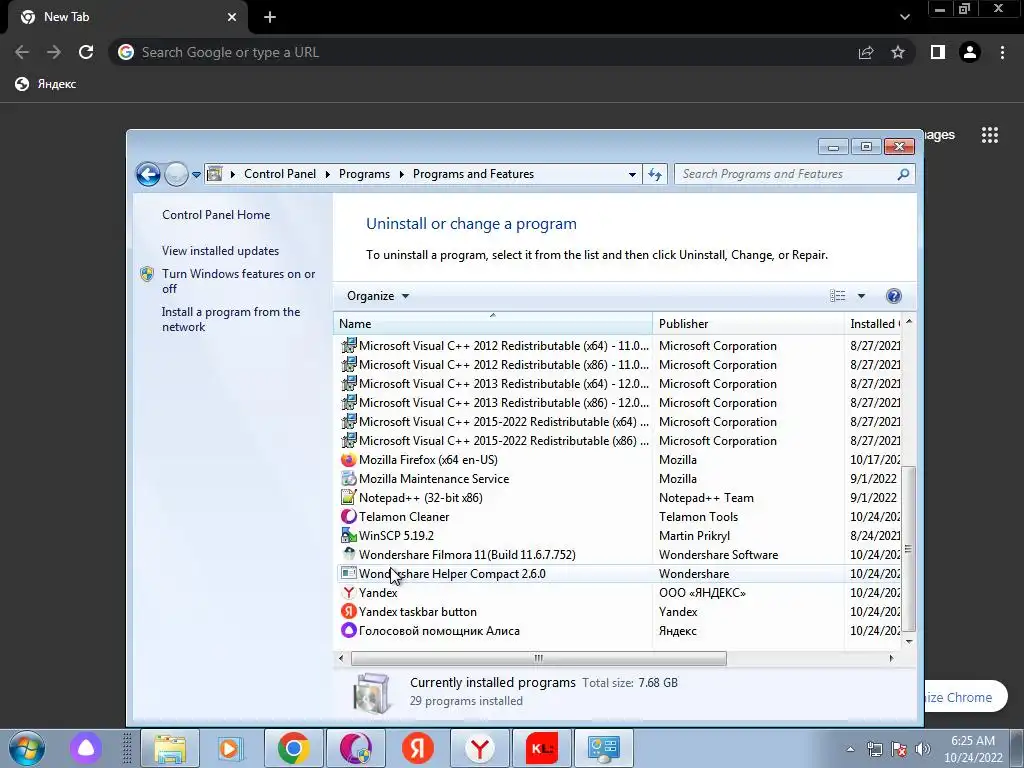Expand arrow after Control Panel breadcrumb

point(326,174)
